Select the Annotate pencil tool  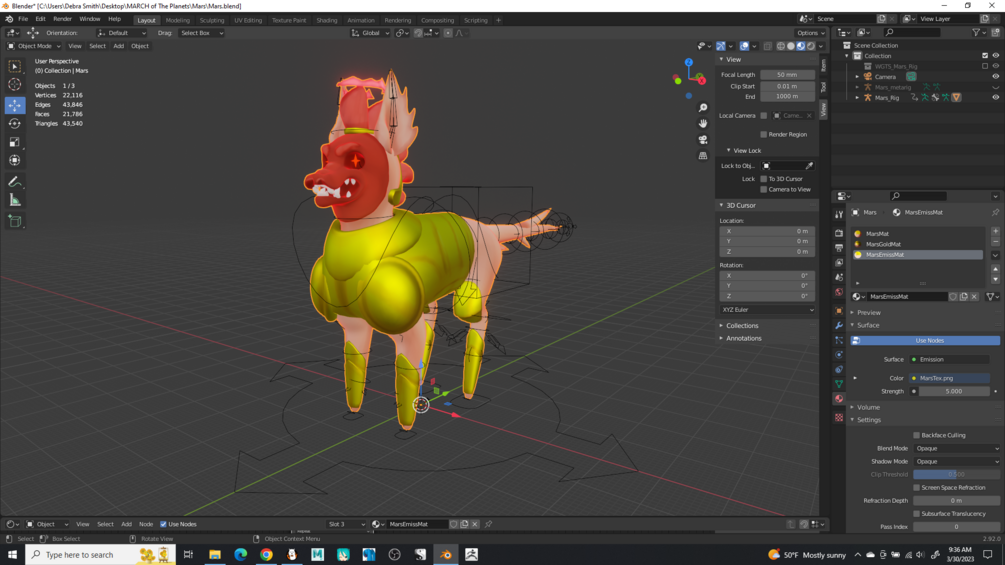click(x=14, y=182)
